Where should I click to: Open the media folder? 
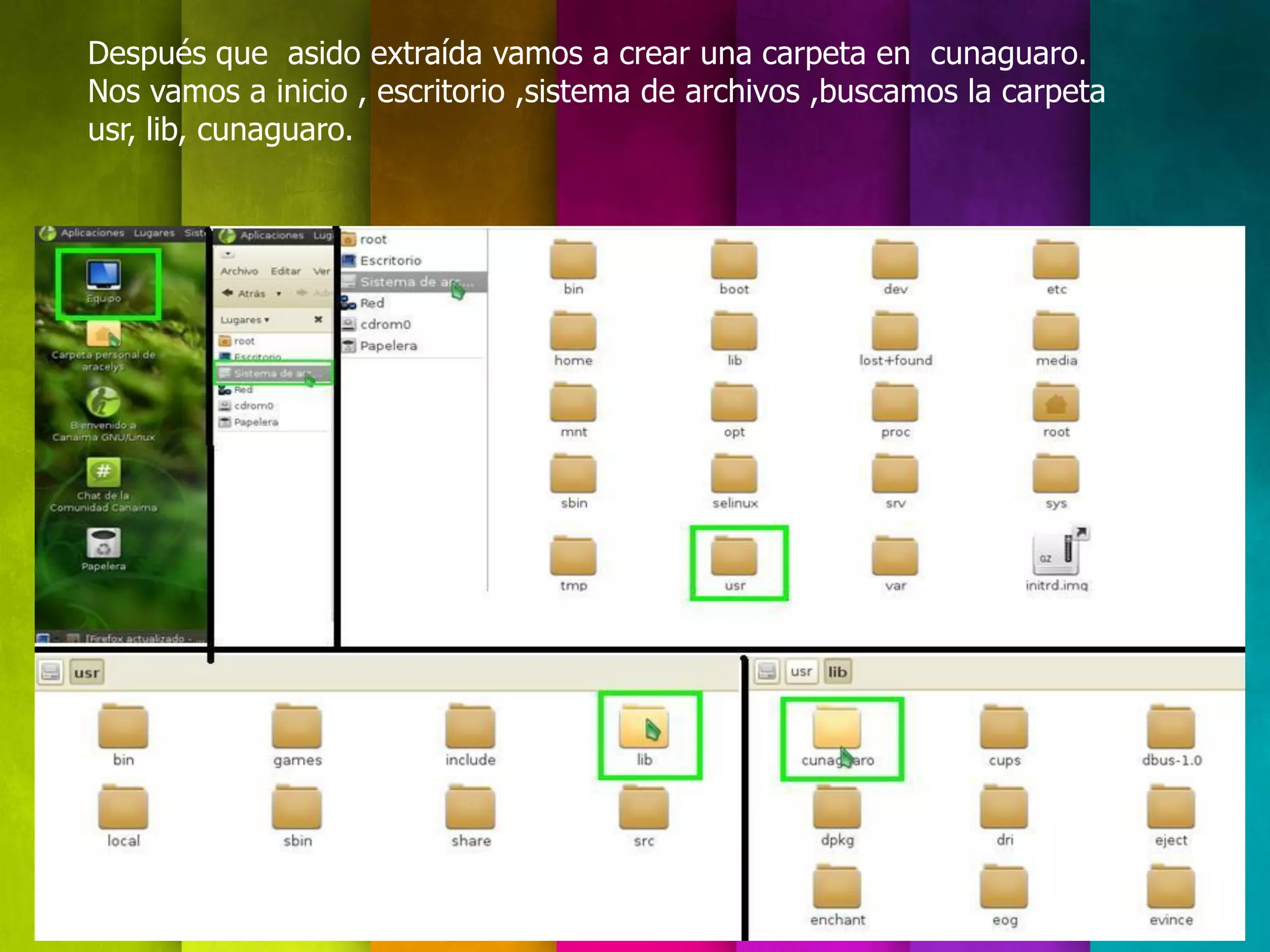pyautogui.click(x=1056, y=338)
